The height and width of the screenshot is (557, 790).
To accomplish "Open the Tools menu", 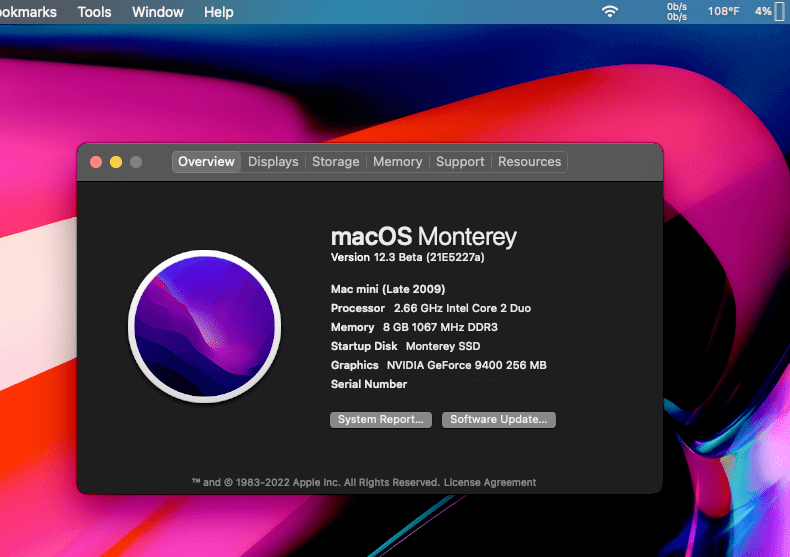I will pos(94,12).
